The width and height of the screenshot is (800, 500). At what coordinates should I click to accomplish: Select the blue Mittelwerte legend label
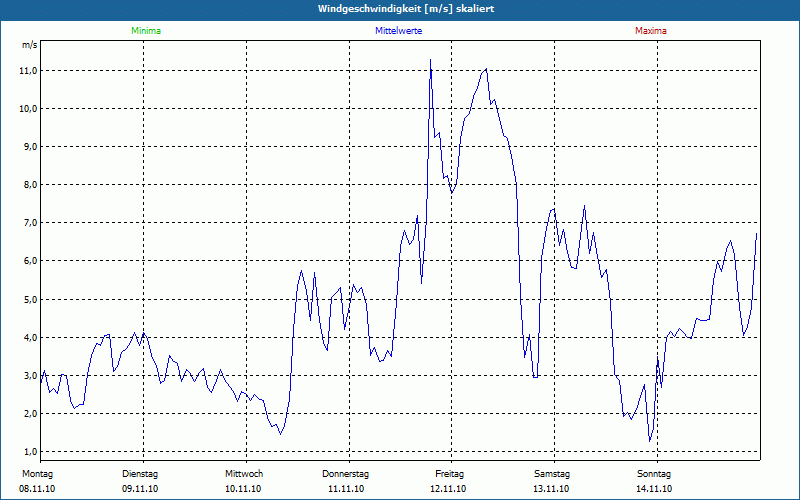click(x=398, y=31)
